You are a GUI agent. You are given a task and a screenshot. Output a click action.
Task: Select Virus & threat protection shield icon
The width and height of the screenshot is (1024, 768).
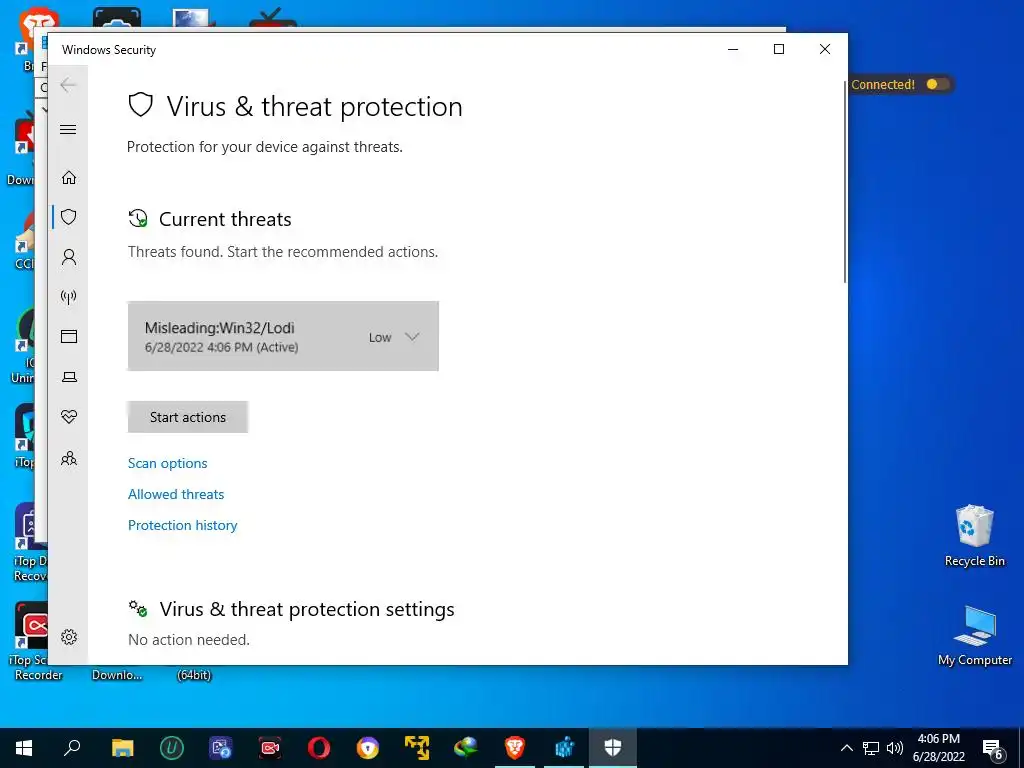tap(69, 217)
